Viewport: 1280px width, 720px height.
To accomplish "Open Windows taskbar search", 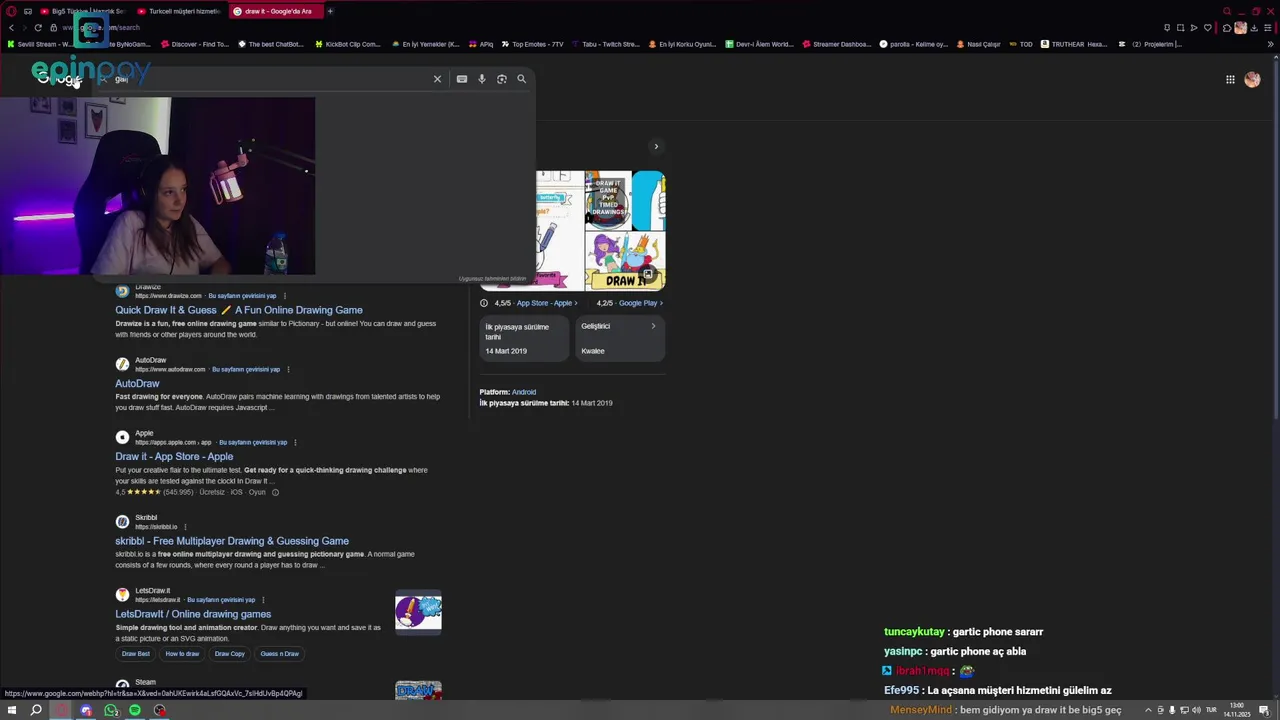I will coord(36,710).
